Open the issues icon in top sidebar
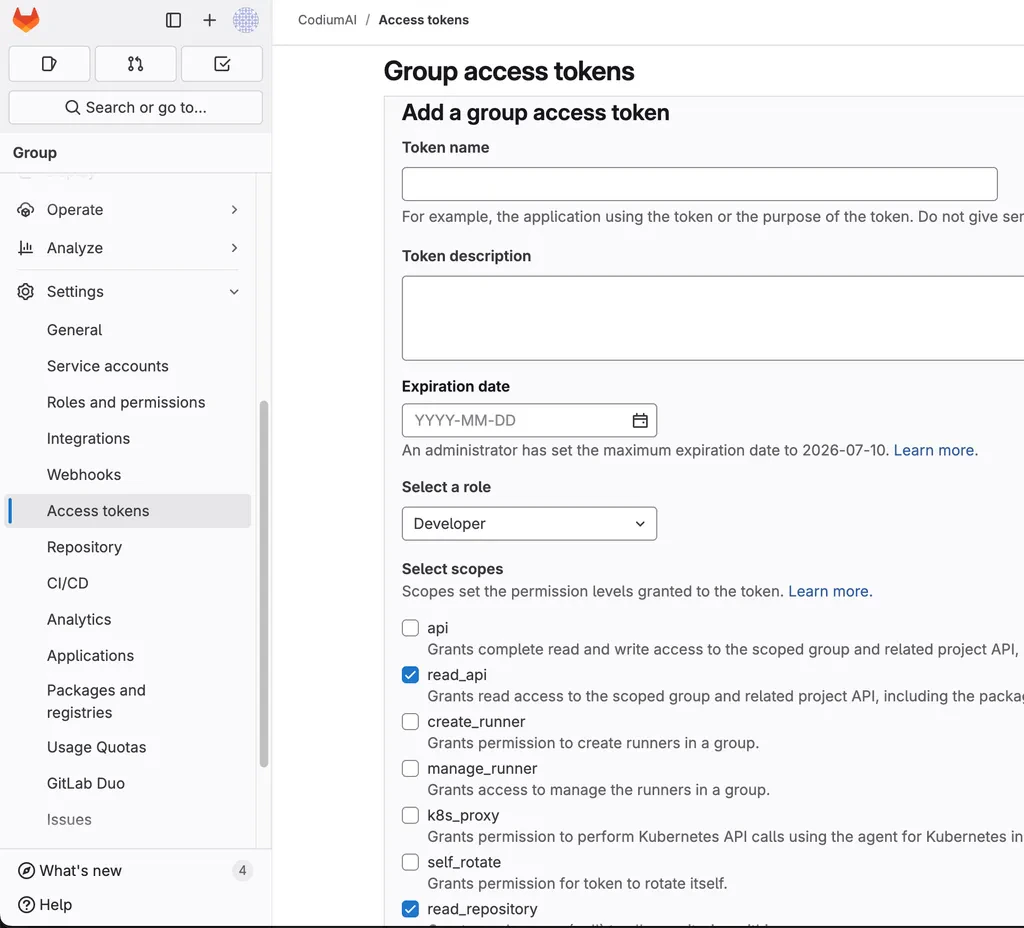The height and width of the screenshot is (928, 1024). [x=48, y=63]
